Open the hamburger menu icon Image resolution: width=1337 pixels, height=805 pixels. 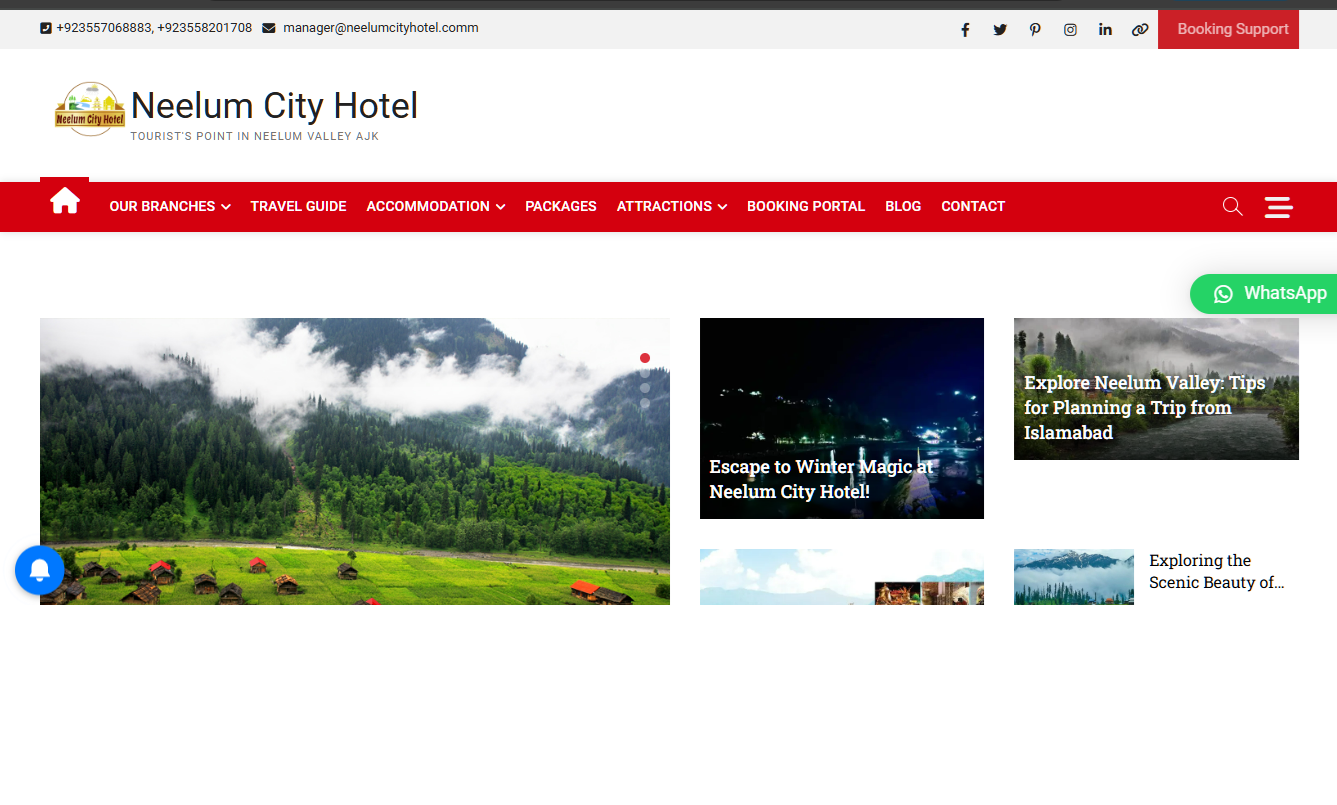[x=1279, y=207]
